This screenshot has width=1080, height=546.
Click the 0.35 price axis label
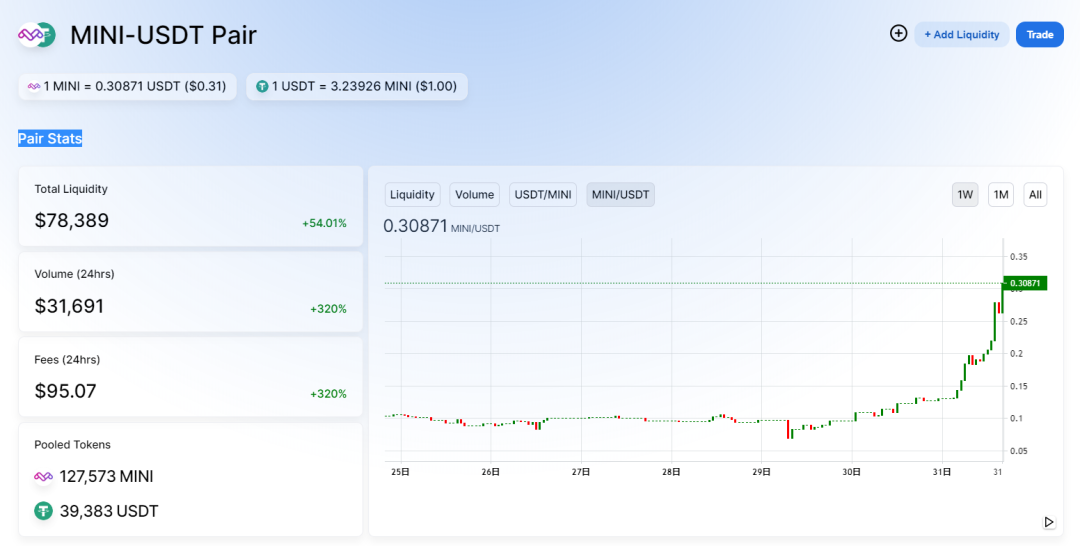click(1019, 257)
